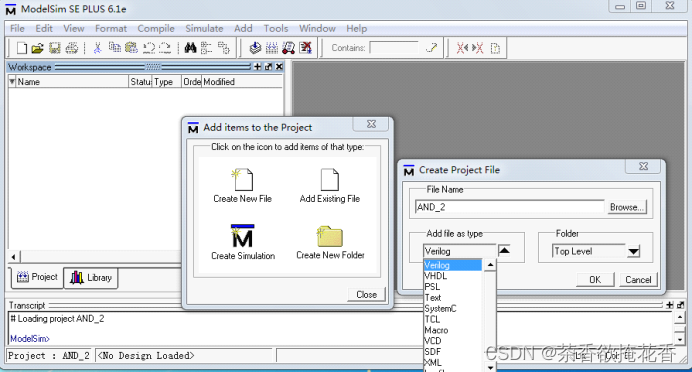The height and width of the screenshot is (372, 692).
Task: Click the file type list scroll down arrow
Action: pyautogui.click(x=490, y=367)
